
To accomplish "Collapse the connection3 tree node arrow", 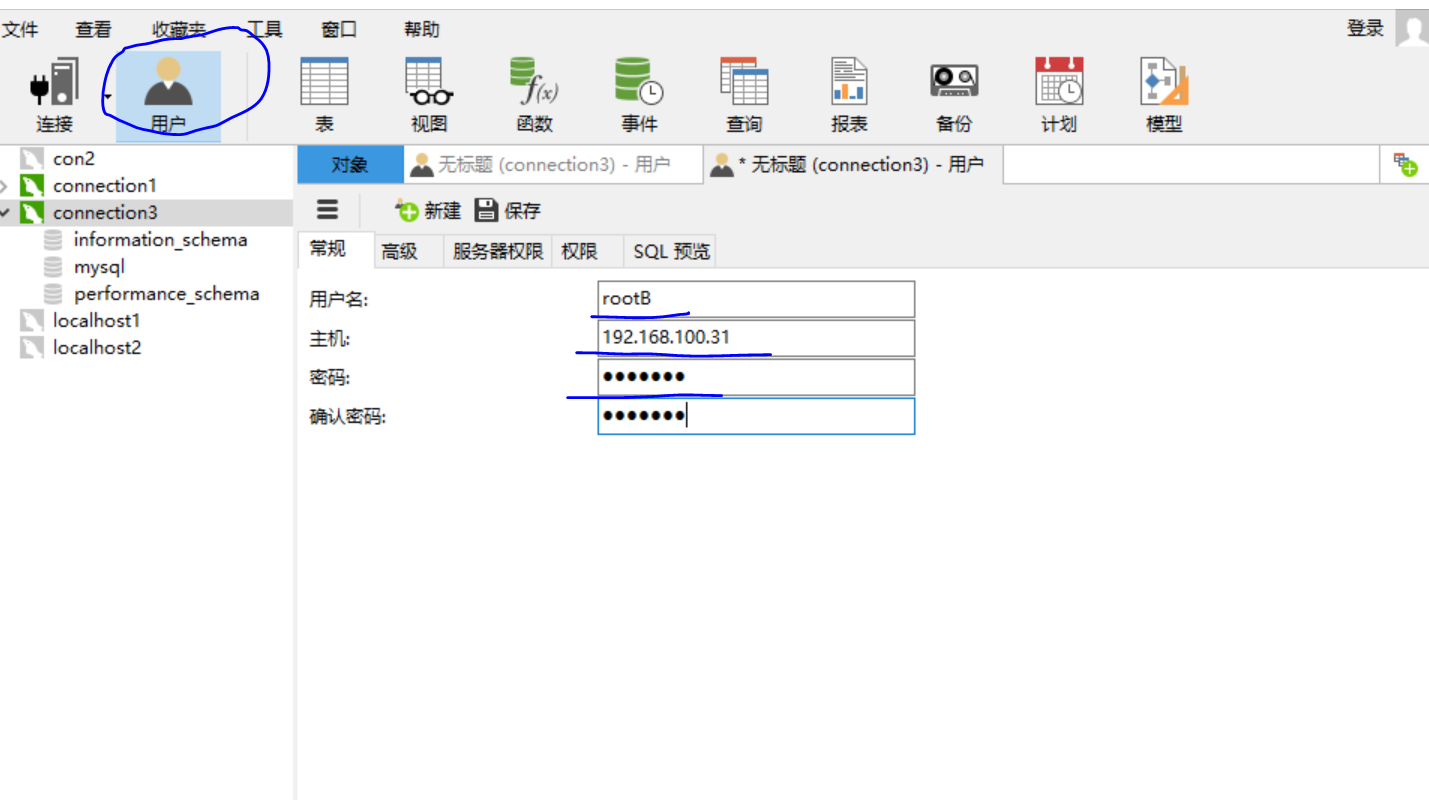I will 5,213.
